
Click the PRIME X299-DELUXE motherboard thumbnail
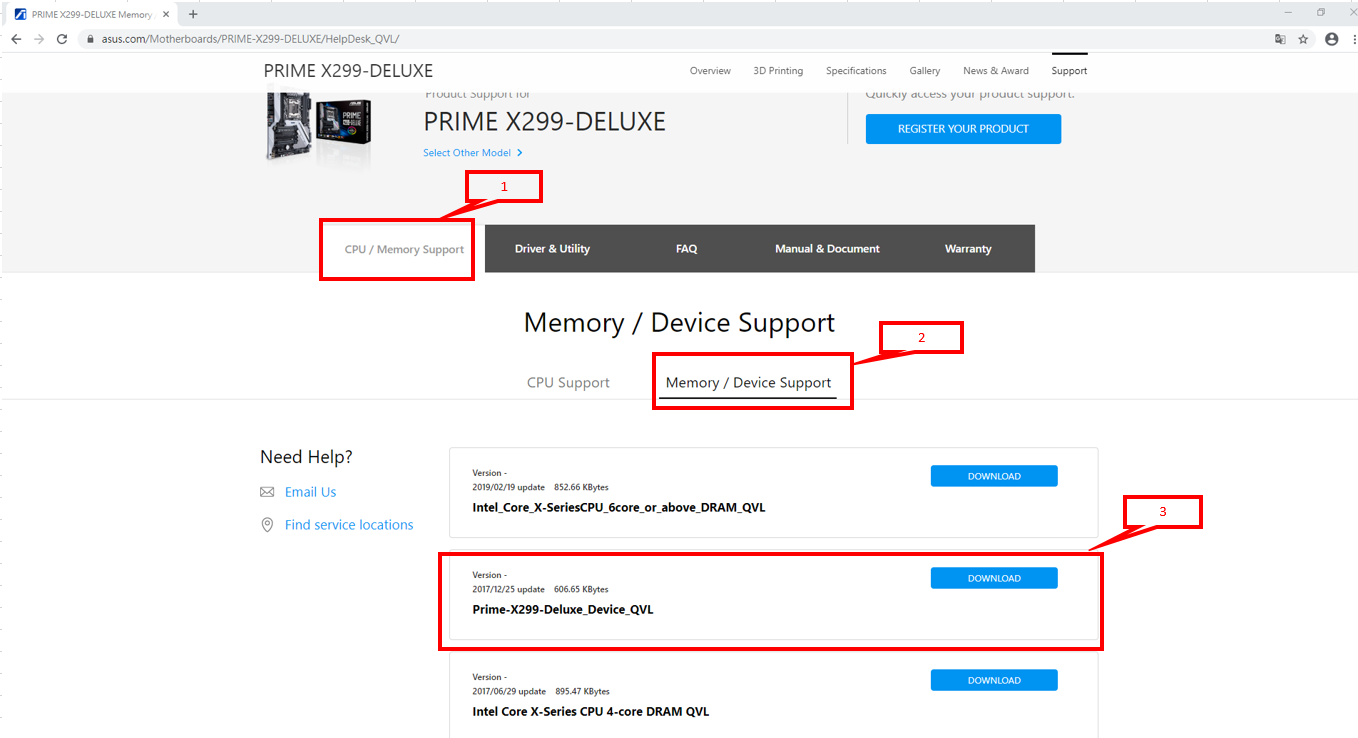tap(319, 128)
